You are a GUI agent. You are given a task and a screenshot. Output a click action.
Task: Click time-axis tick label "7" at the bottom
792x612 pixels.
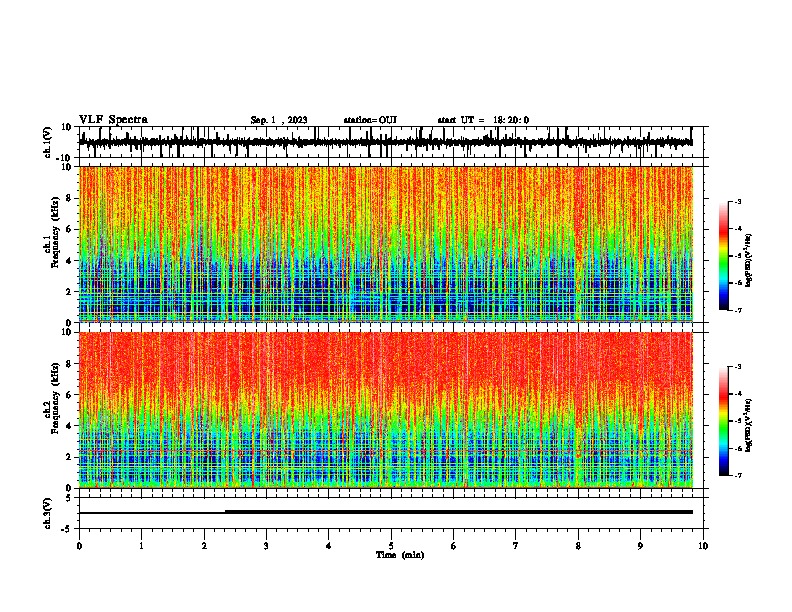point(516,546)
